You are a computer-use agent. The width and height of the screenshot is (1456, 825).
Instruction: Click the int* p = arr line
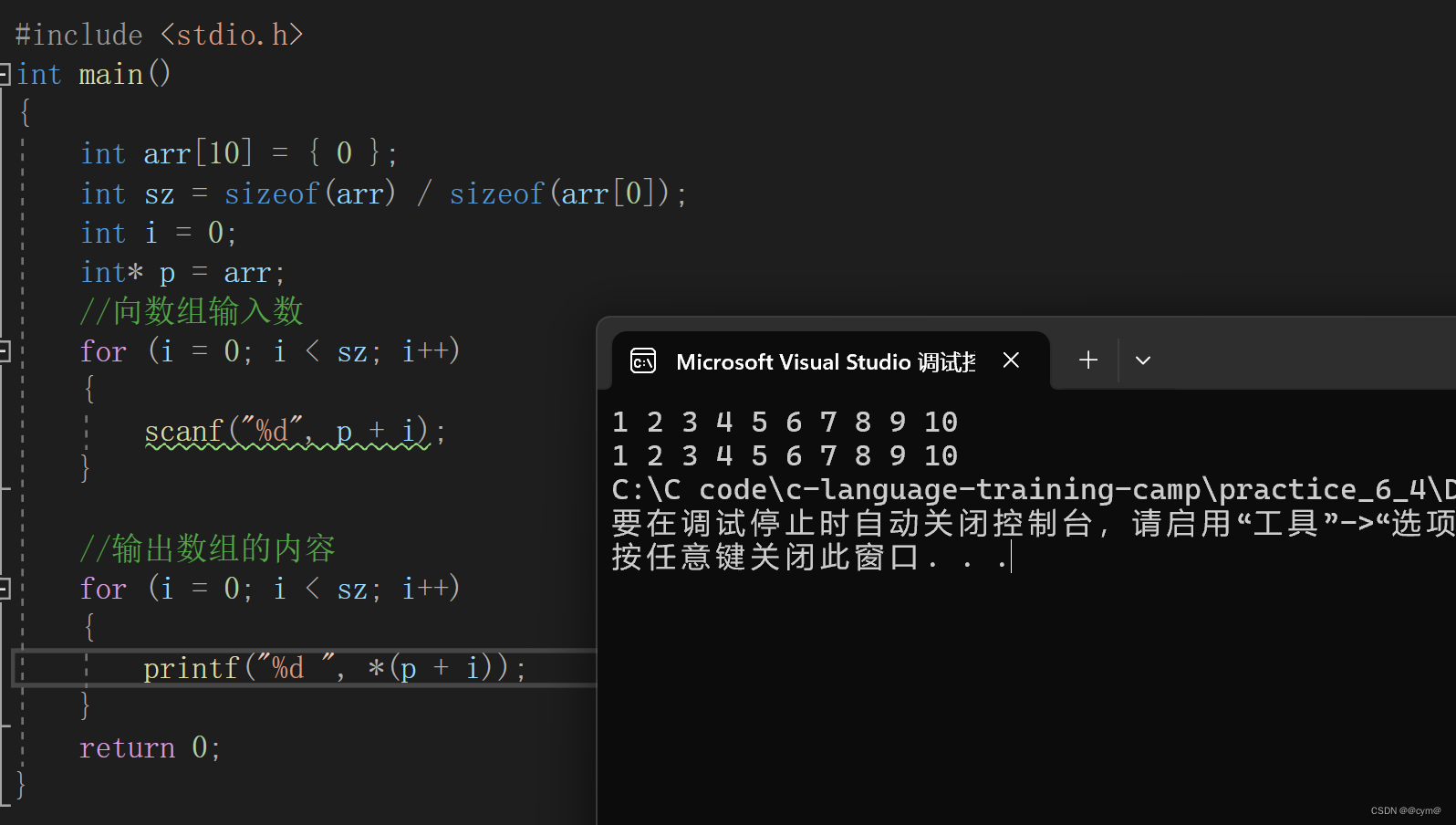(182, 273)
